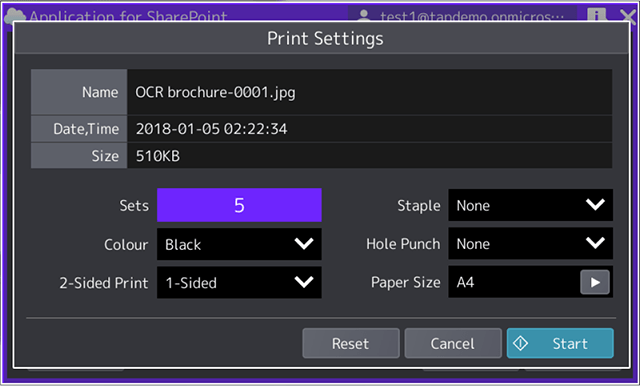Select the file name OCR brochure-0001.jpg
Screen dimensions: 640x386
[216, 92]
